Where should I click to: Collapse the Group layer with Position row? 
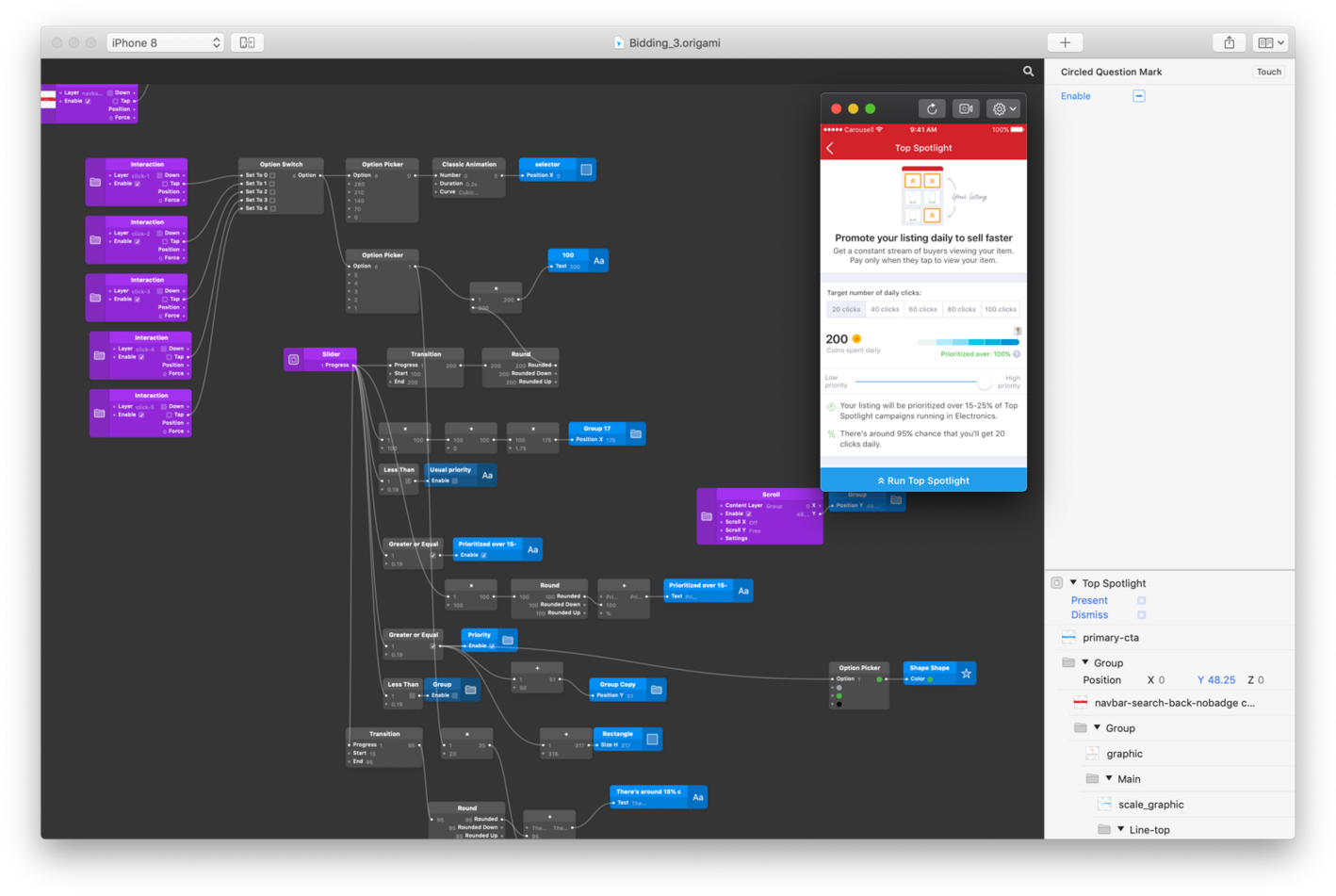pyautogui.click(x=1085, y=662)
